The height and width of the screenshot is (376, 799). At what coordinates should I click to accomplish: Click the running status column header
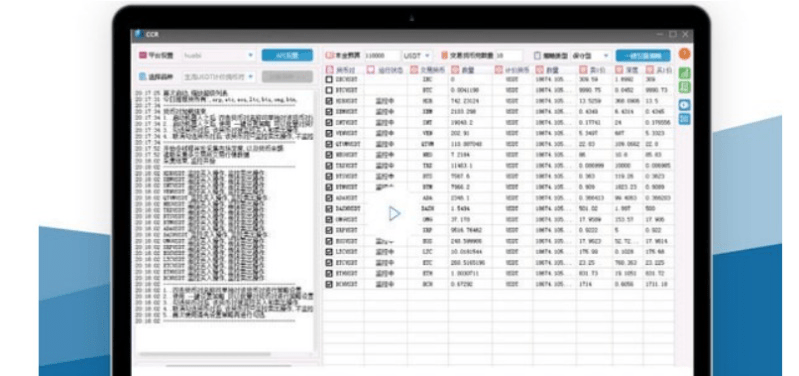386,70
